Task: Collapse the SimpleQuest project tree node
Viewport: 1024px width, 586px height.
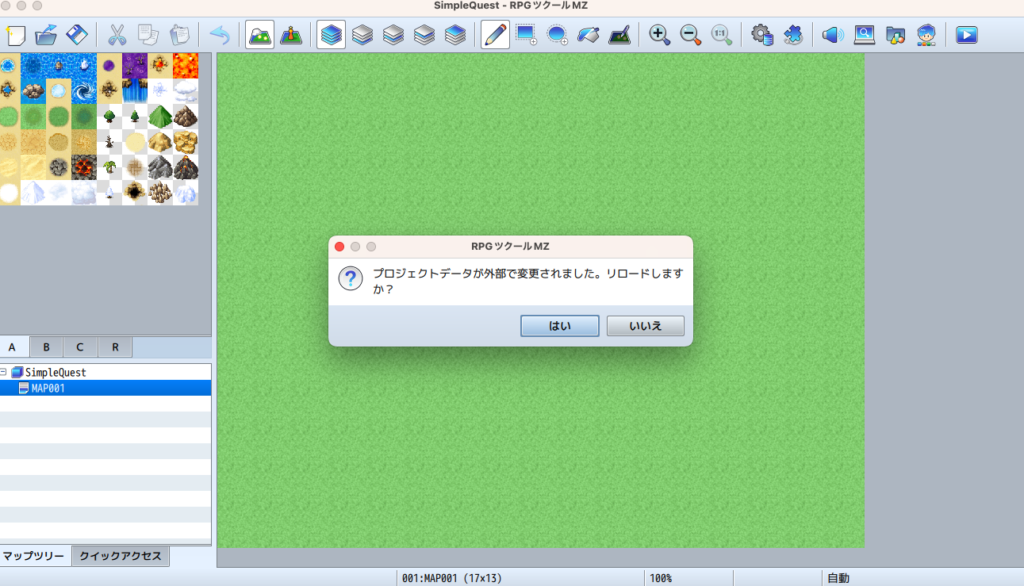Action: pyautogui.click(x=4, y=372)
